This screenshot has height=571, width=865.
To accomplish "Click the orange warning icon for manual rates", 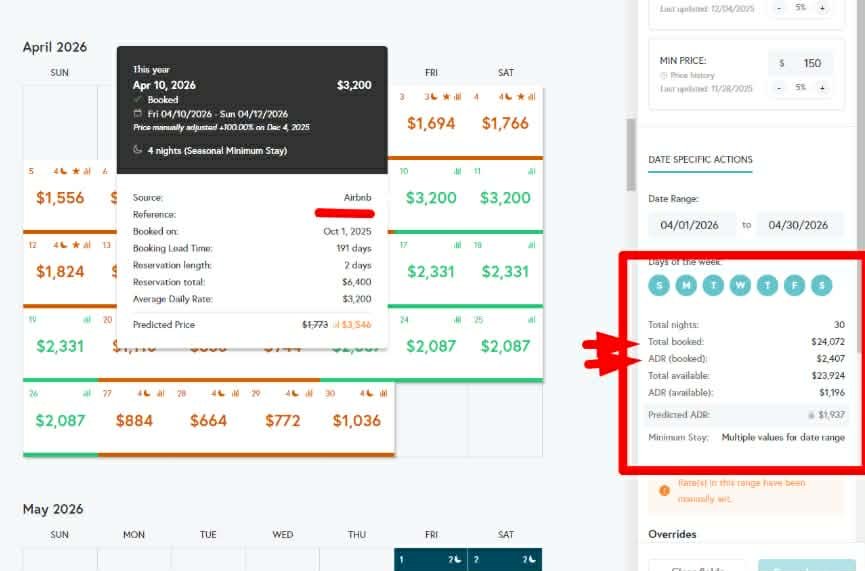I will (664, 489).
